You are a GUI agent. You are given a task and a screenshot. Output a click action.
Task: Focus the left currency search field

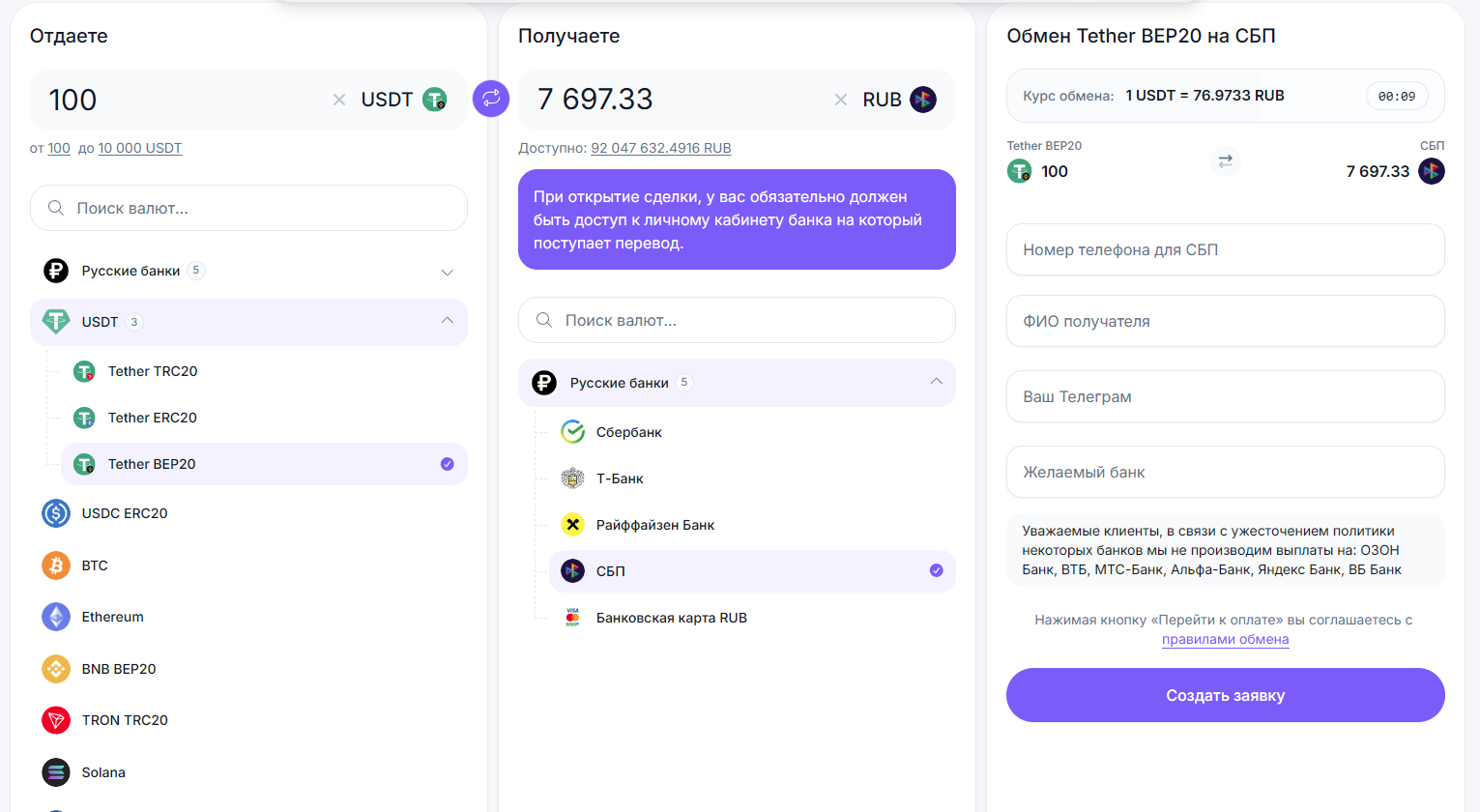point(248,208)
